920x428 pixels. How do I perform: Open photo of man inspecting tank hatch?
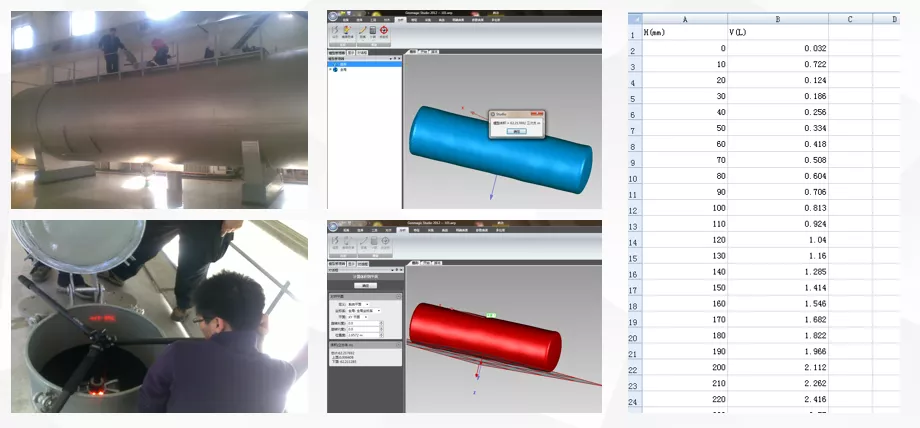(x=160, y=316)
